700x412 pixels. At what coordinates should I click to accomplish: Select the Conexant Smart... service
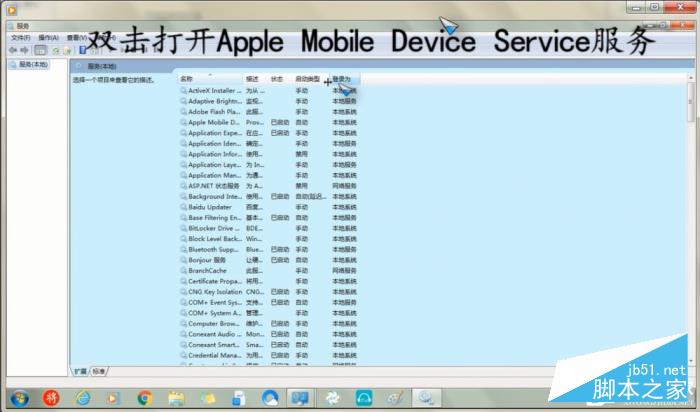[x=268, y=345]
